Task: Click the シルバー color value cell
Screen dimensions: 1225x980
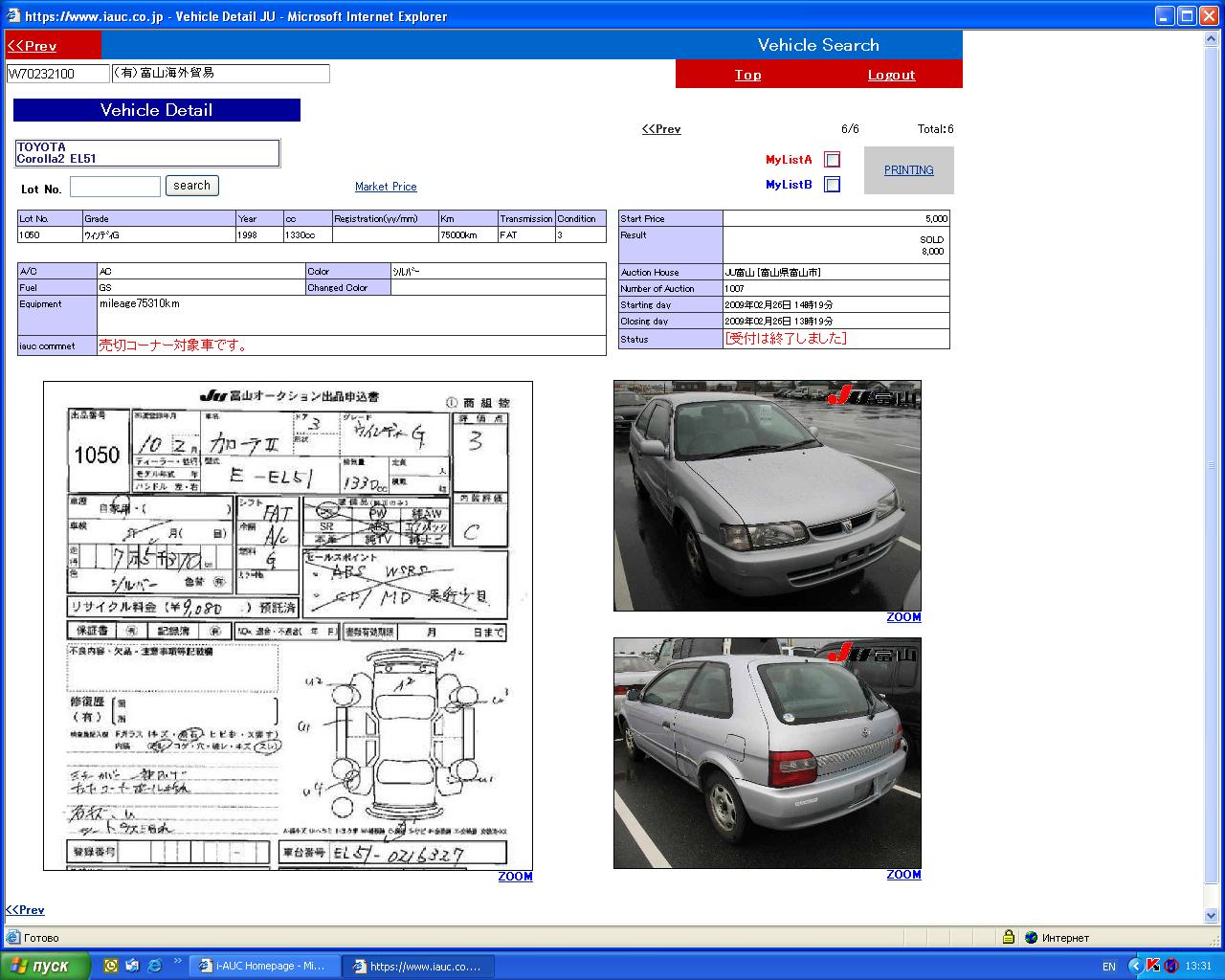Action: pos(498,271)
